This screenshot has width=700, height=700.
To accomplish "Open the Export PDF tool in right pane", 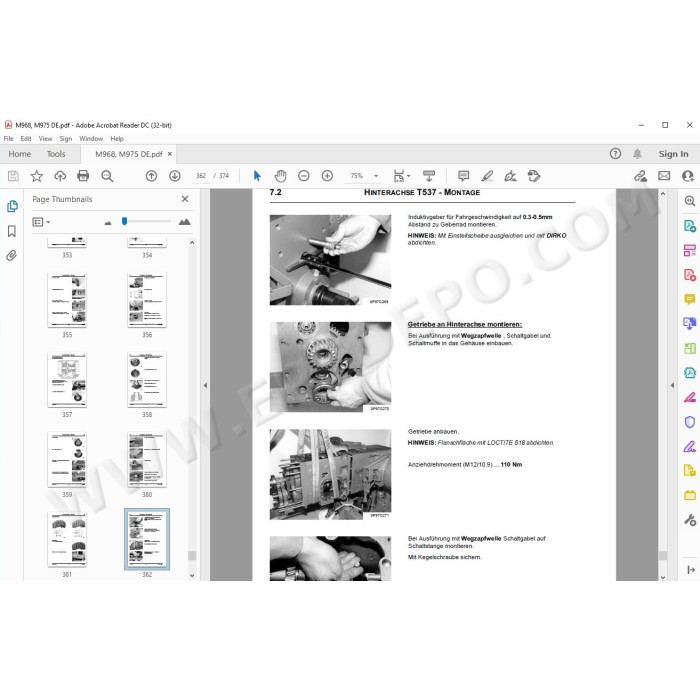I will tap(690, 225).
